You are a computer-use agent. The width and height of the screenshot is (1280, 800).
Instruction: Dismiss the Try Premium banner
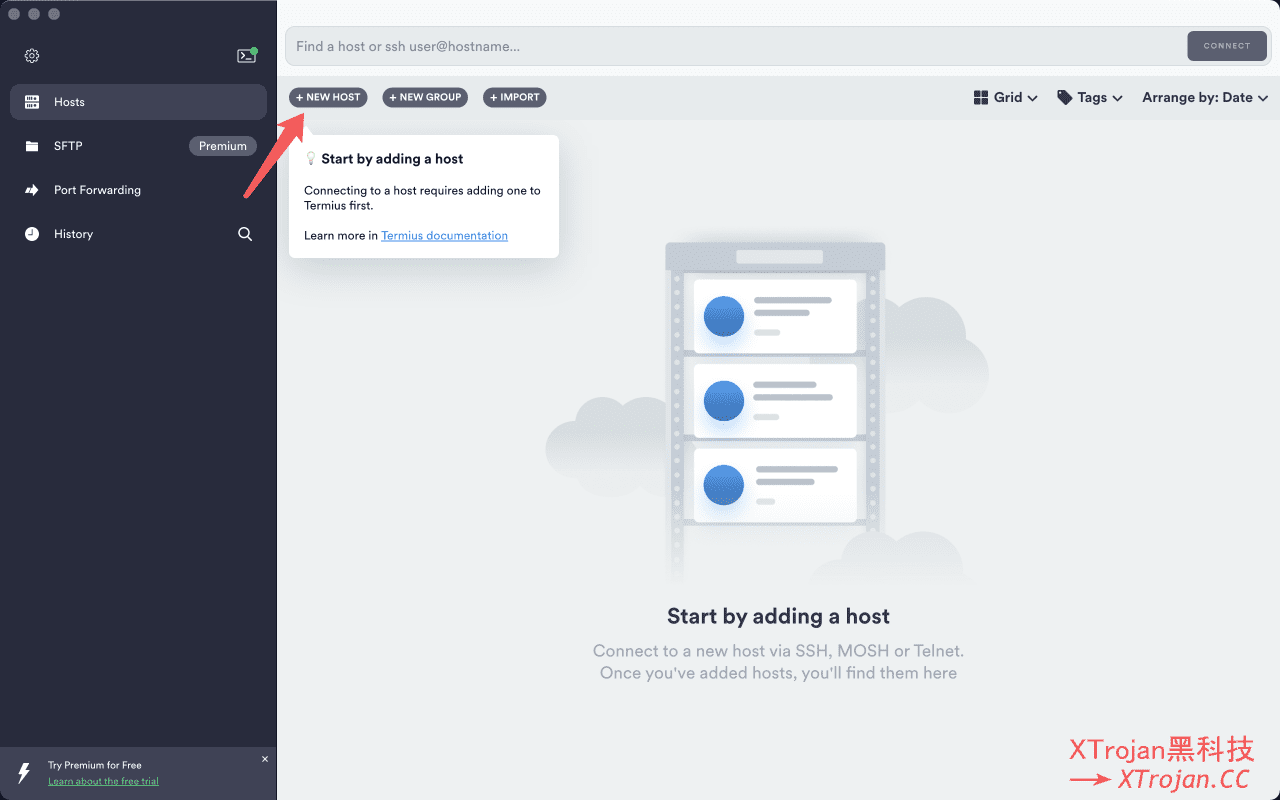coord(265,759)
